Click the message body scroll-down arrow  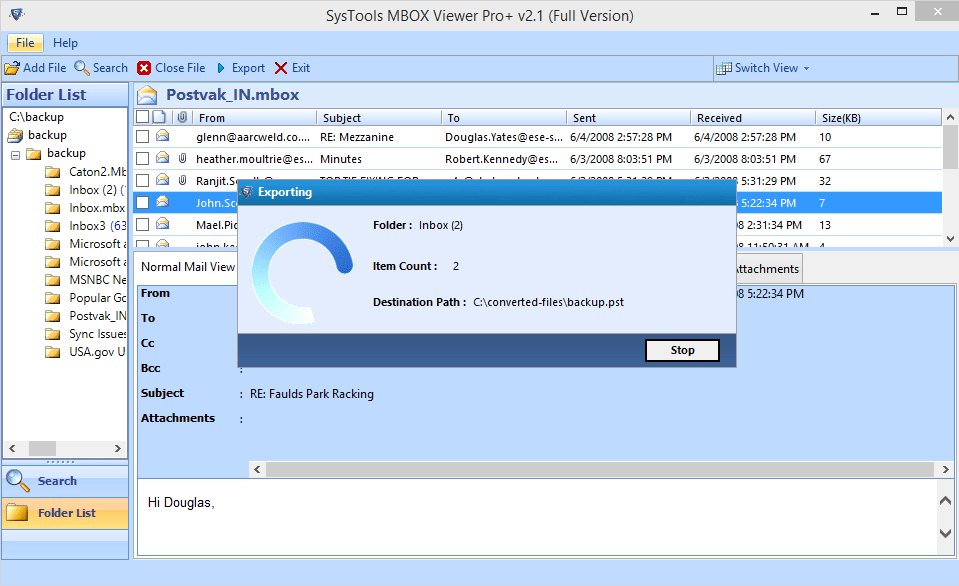946,533
